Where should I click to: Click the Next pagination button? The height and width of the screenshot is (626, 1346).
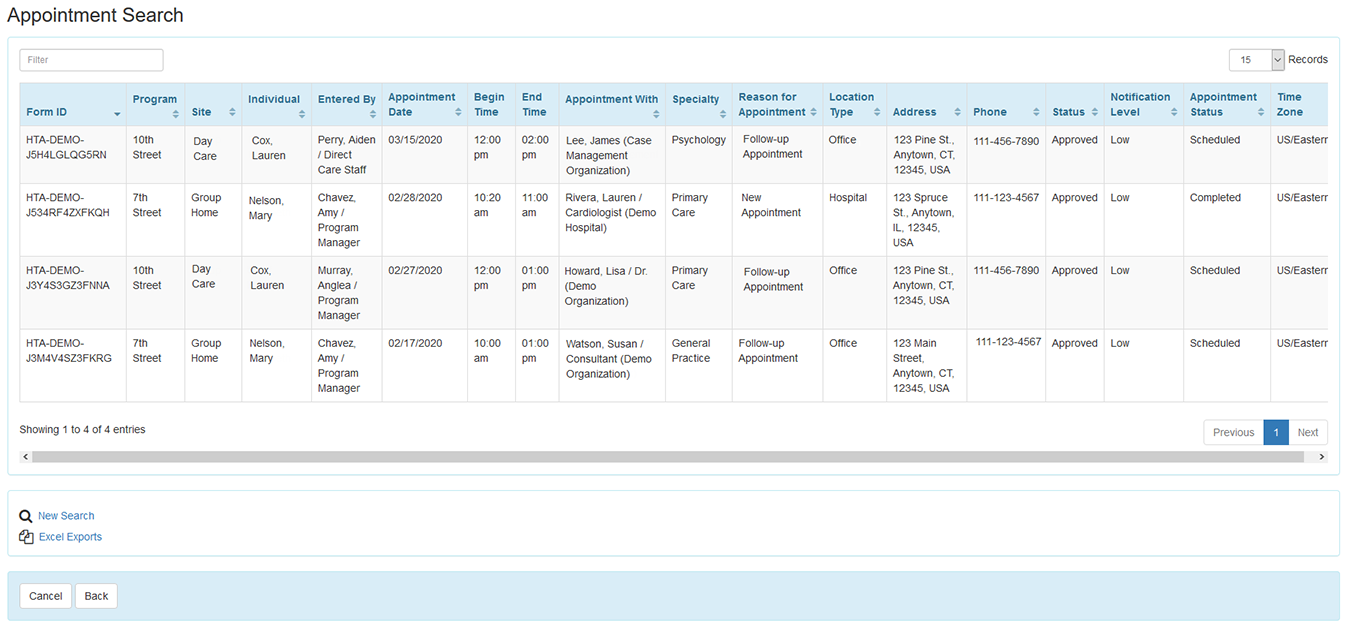coord(1308,431)
